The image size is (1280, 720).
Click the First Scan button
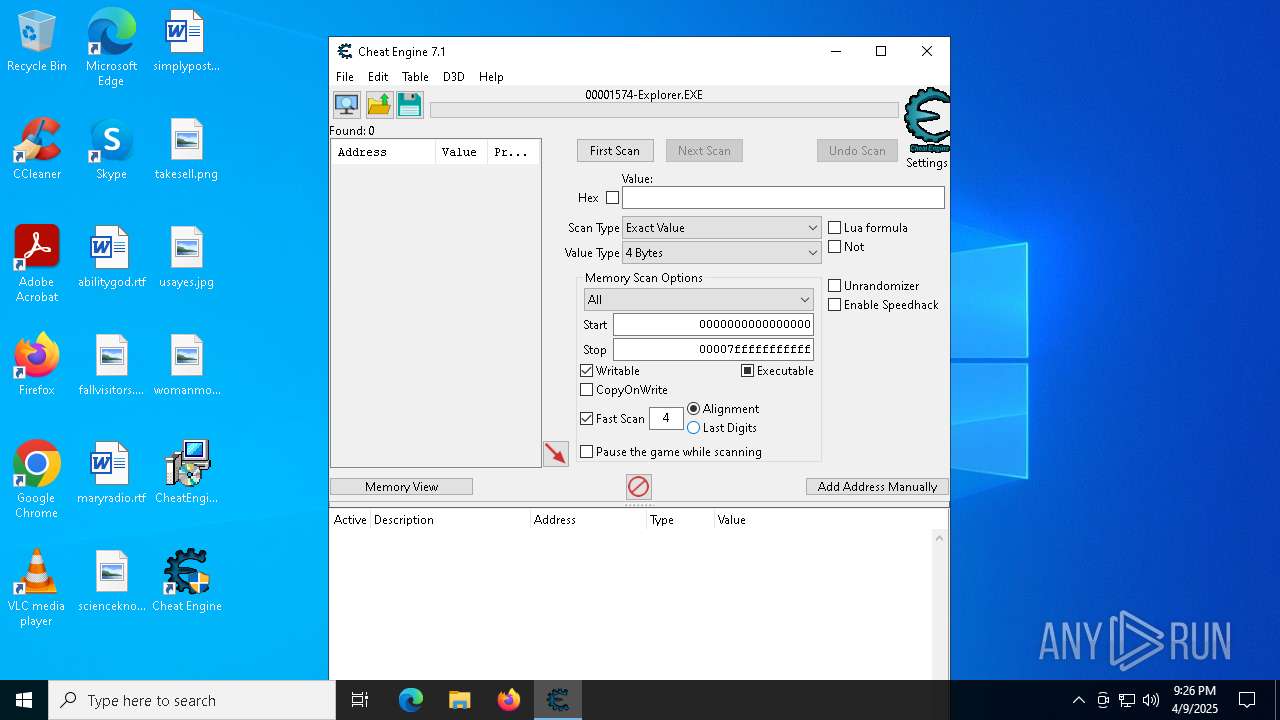615,151
